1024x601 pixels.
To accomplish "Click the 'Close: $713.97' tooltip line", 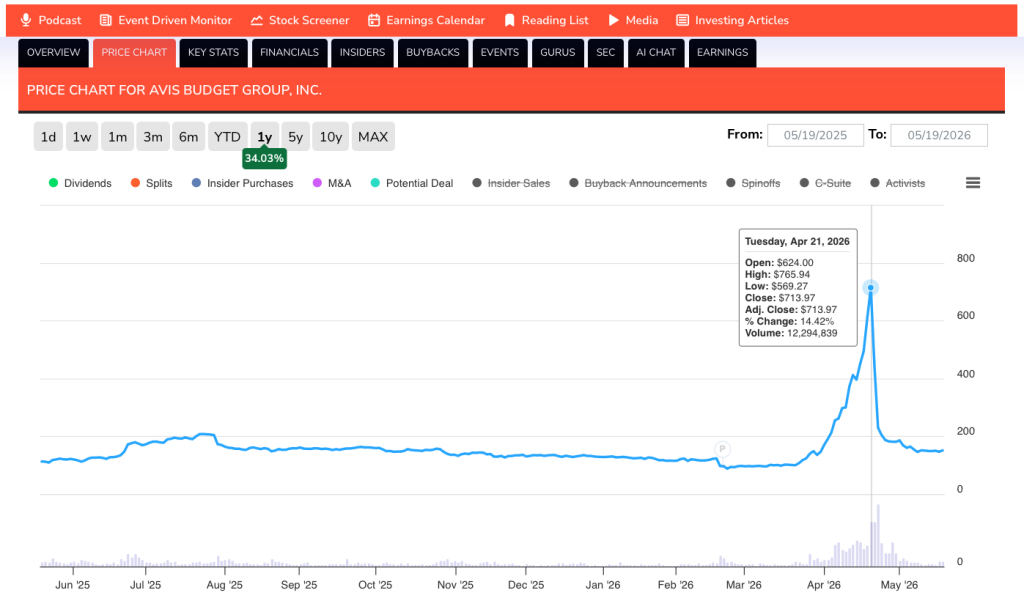I will pyautogui.click(x=780, y=298).
